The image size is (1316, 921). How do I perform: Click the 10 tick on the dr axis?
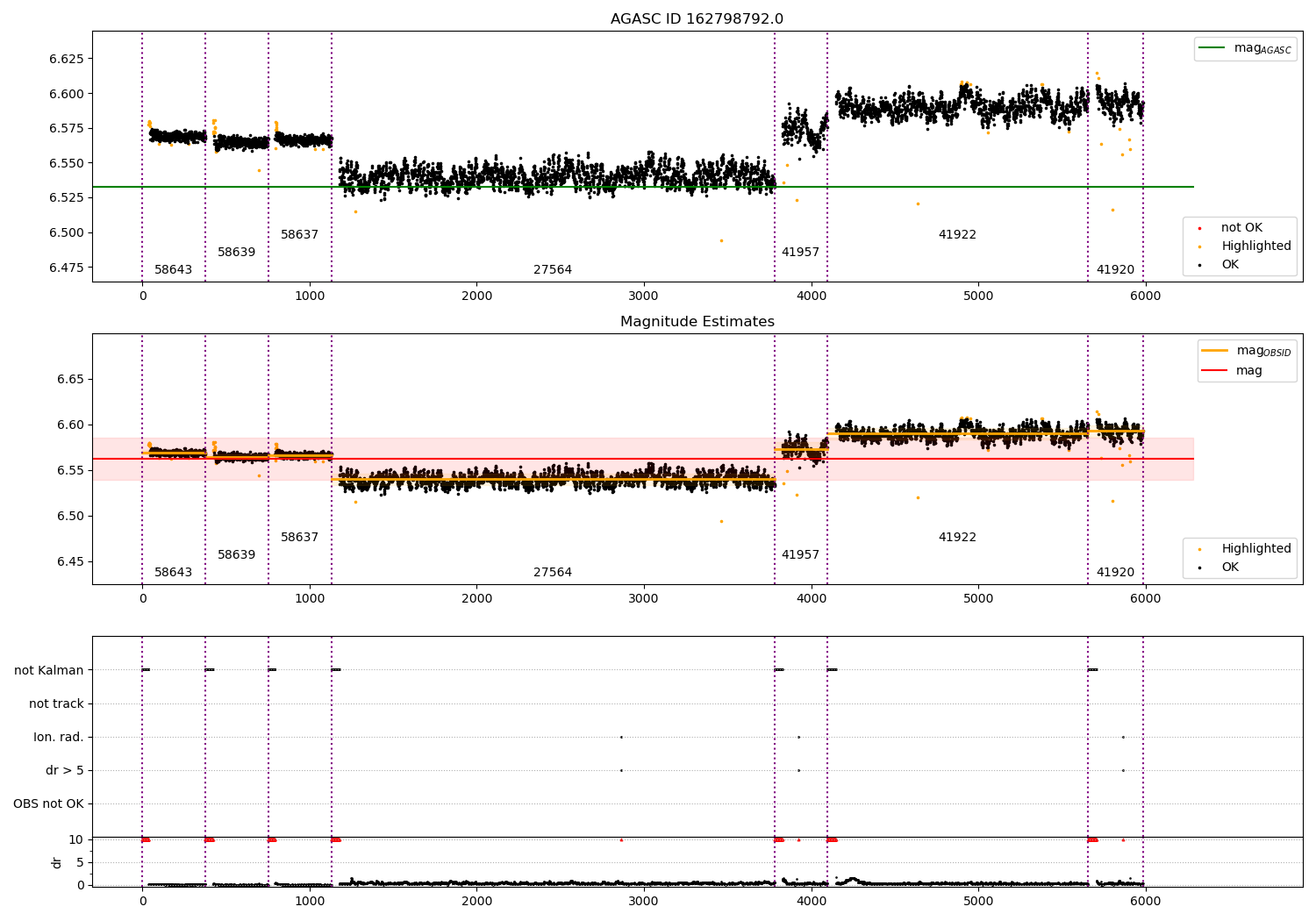(76, 840)
